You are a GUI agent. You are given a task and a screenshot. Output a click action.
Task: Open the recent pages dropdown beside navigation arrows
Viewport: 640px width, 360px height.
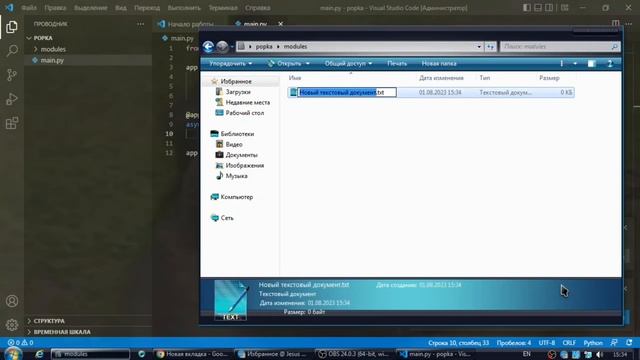[232, 47]
